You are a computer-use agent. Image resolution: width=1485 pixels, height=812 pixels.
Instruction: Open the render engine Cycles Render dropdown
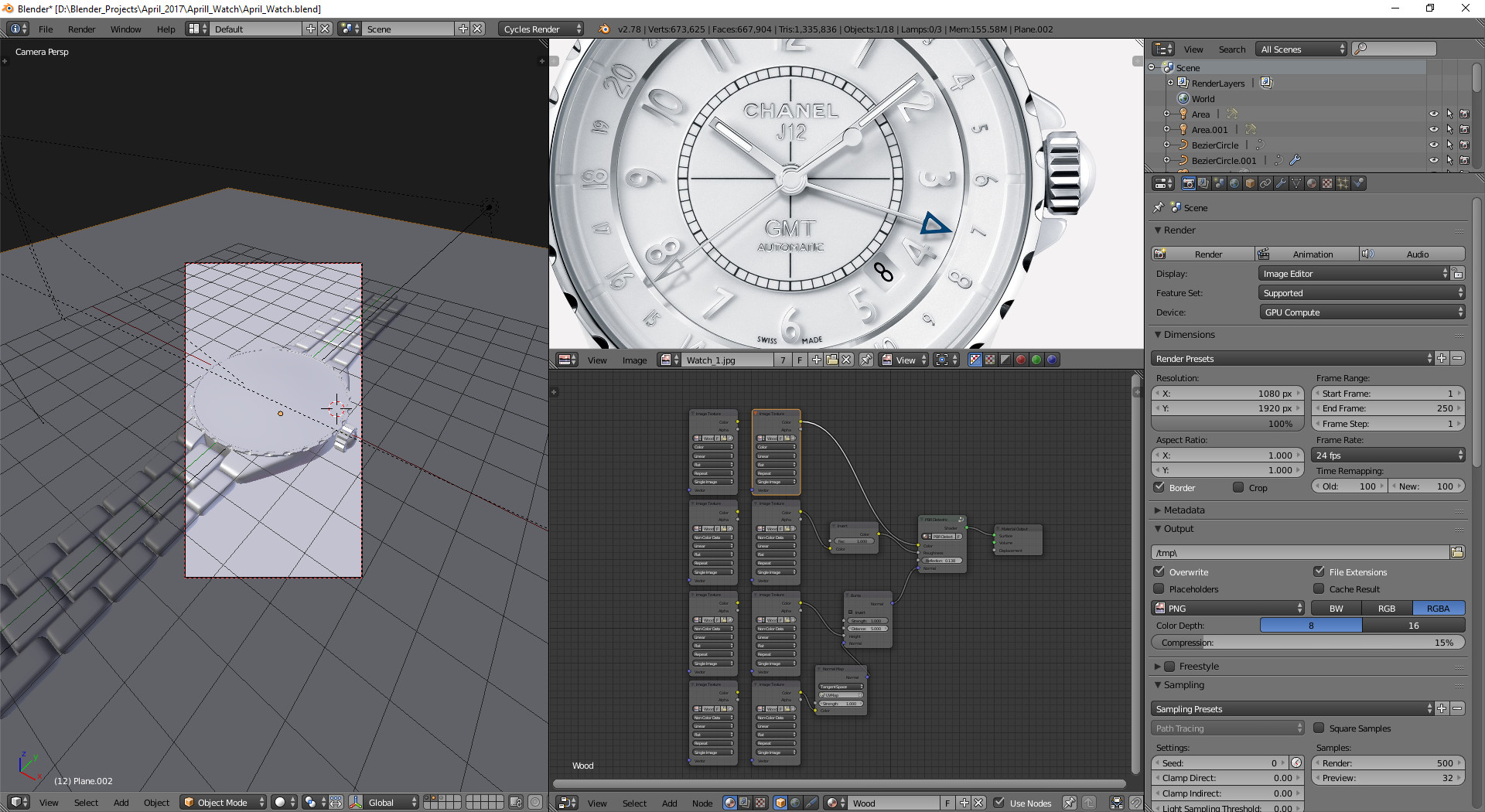tap(541, 29)
